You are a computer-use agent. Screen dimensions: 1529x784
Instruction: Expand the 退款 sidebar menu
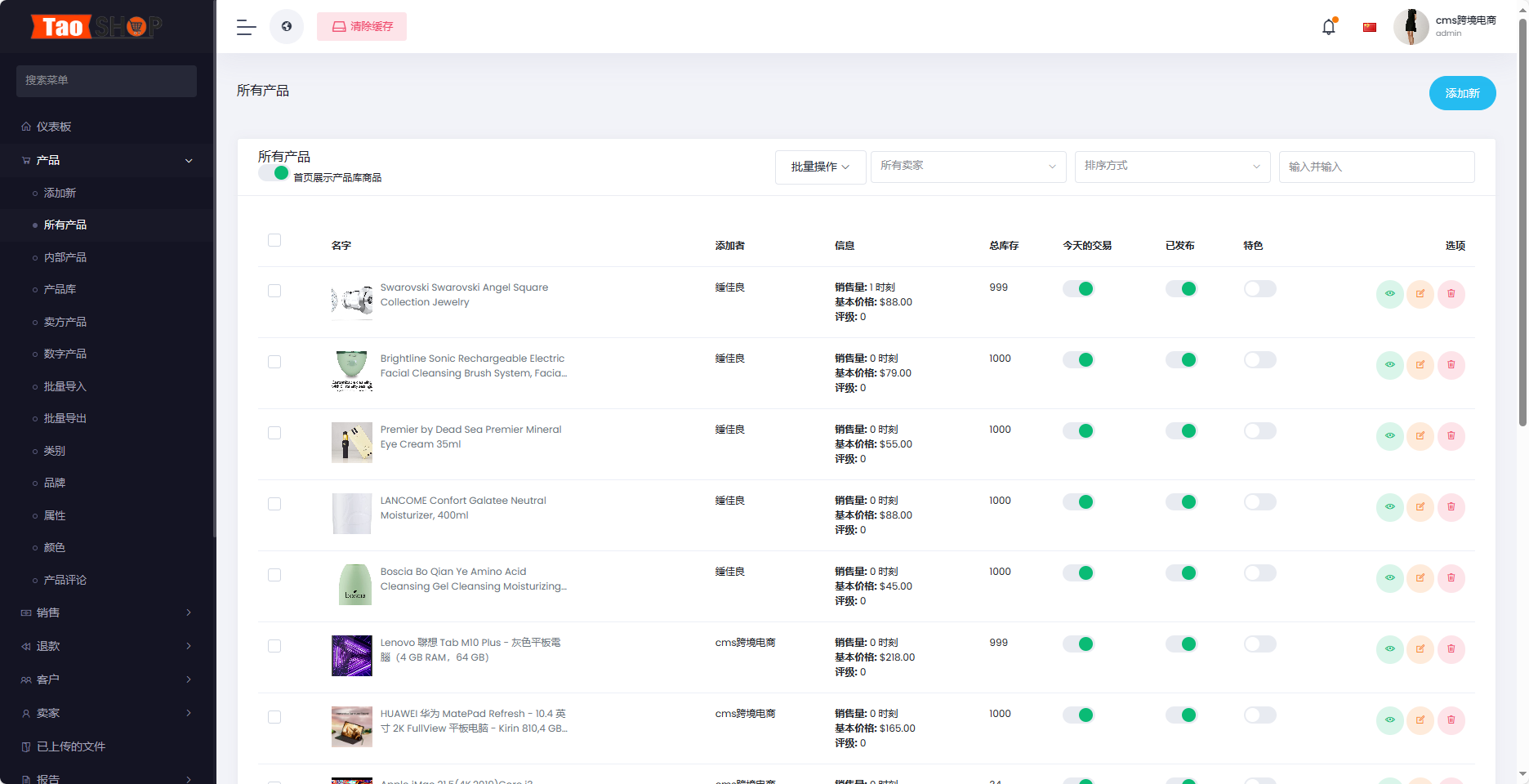pos(107,646)
